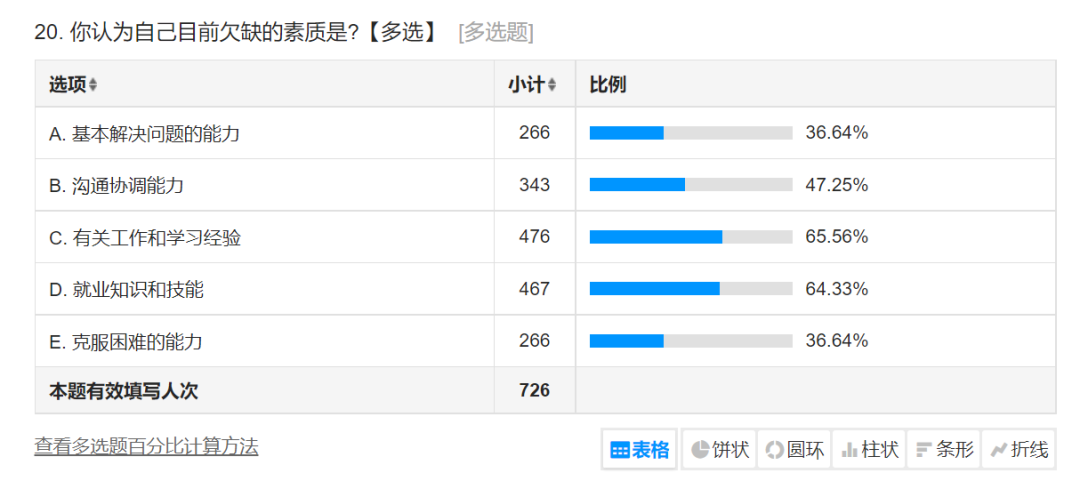Click progress bar for 有关工作和学习经验
Image resolution: width=1080 pixels, height=497 pixels.
[x=690, y=237]
